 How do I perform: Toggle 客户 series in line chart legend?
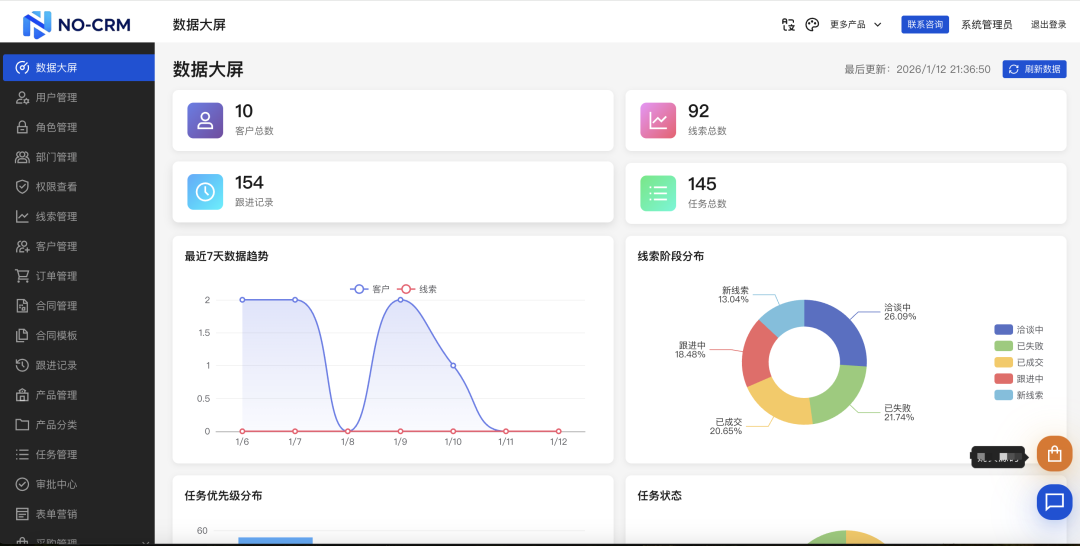(370, 289)
